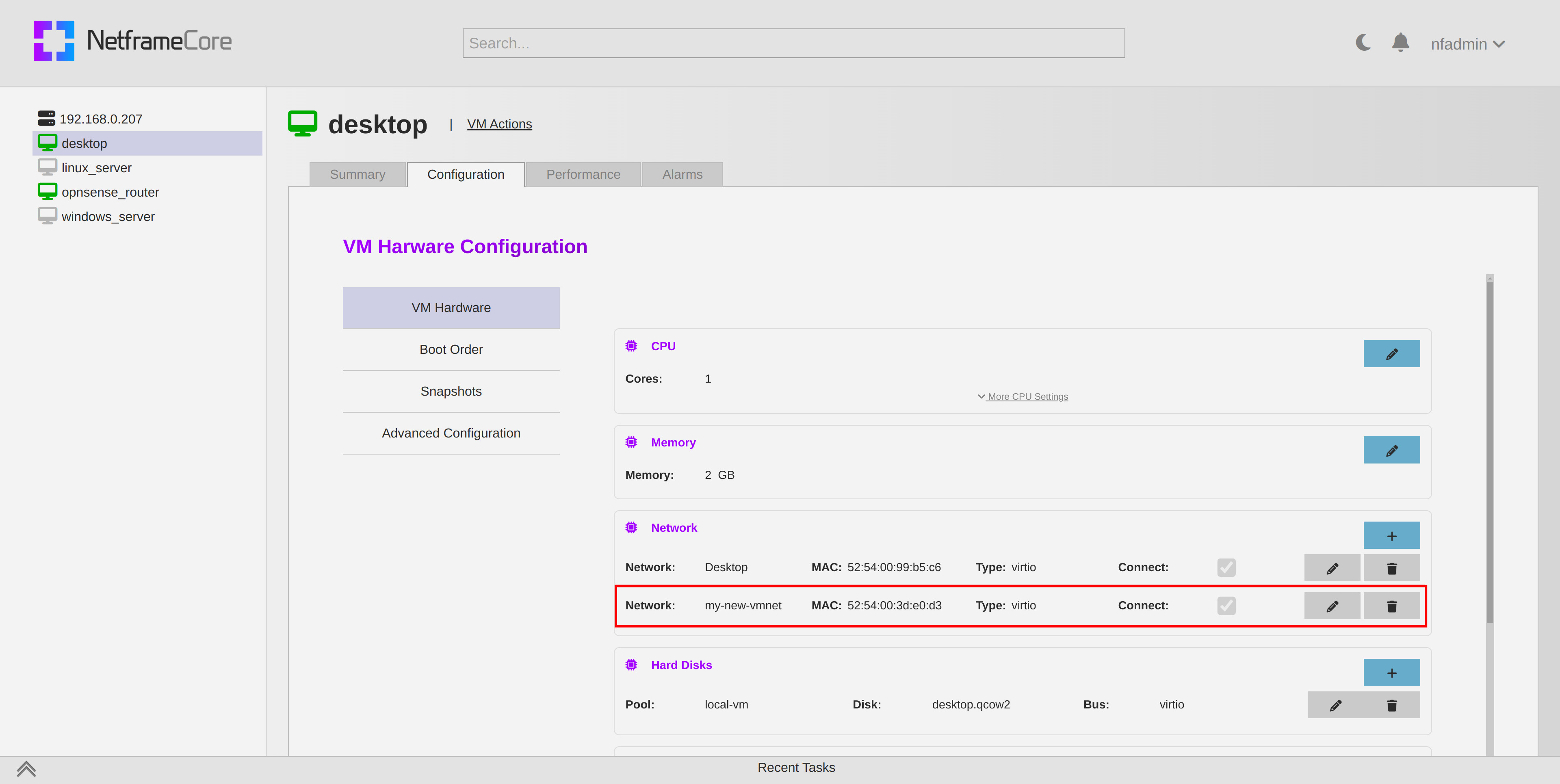The height and width of the screenshot is (784, 1560).
Task: Switch to the Summary tab
Action: pos(357,174)
